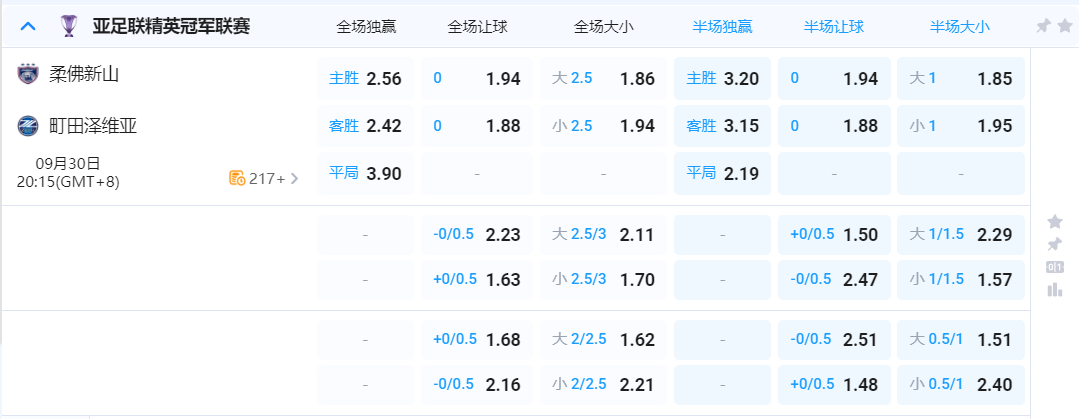Pick half-time 主胜 at 3.20
Image resolution: width=1079 pixels, height=419 pixels.
coord(723,78)
